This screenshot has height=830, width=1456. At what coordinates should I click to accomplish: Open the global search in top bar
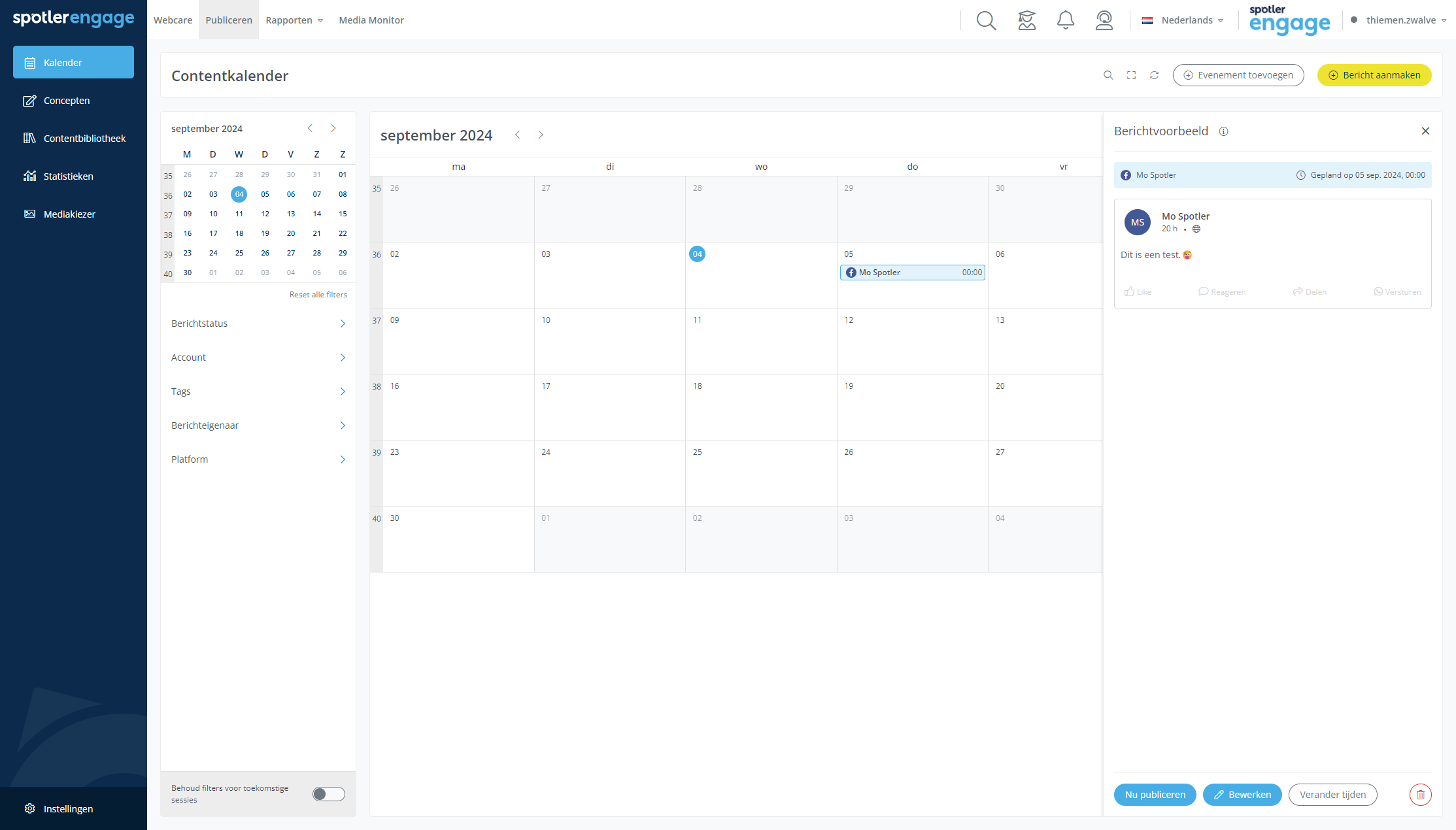(x=986, y=20)
